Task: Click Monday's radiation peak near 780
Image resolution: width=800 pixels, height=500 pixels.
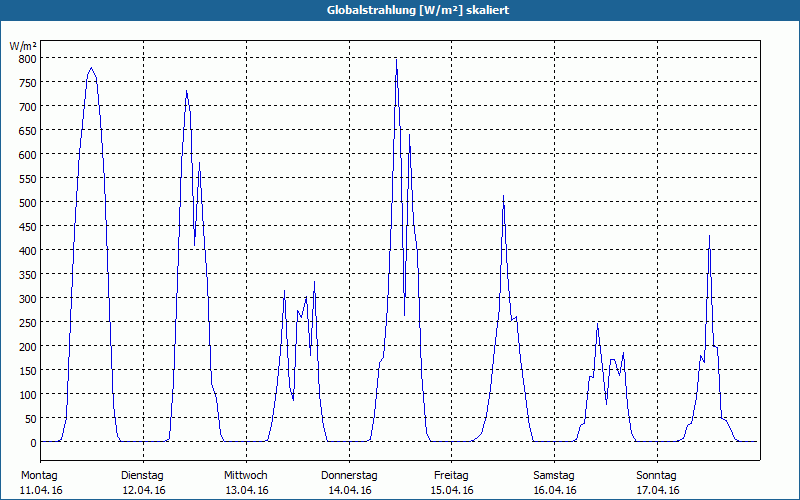Action: coord(91,68)
